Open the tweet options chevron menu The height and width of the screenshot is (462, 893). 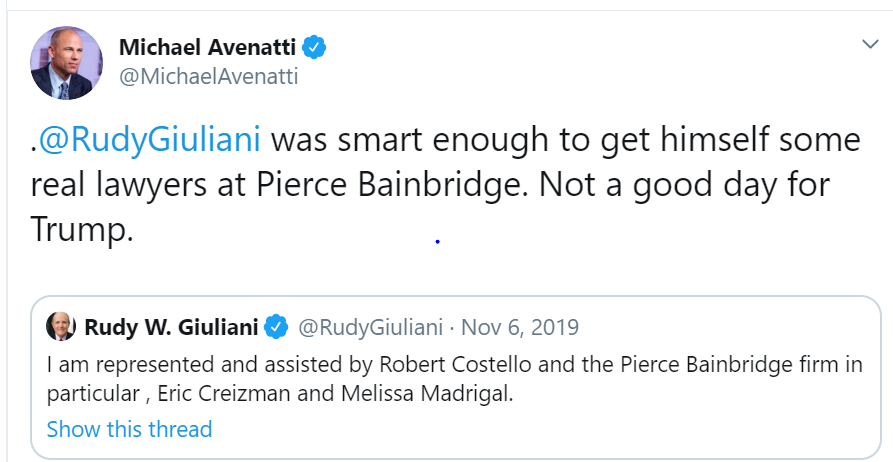[x=869, y=45]
